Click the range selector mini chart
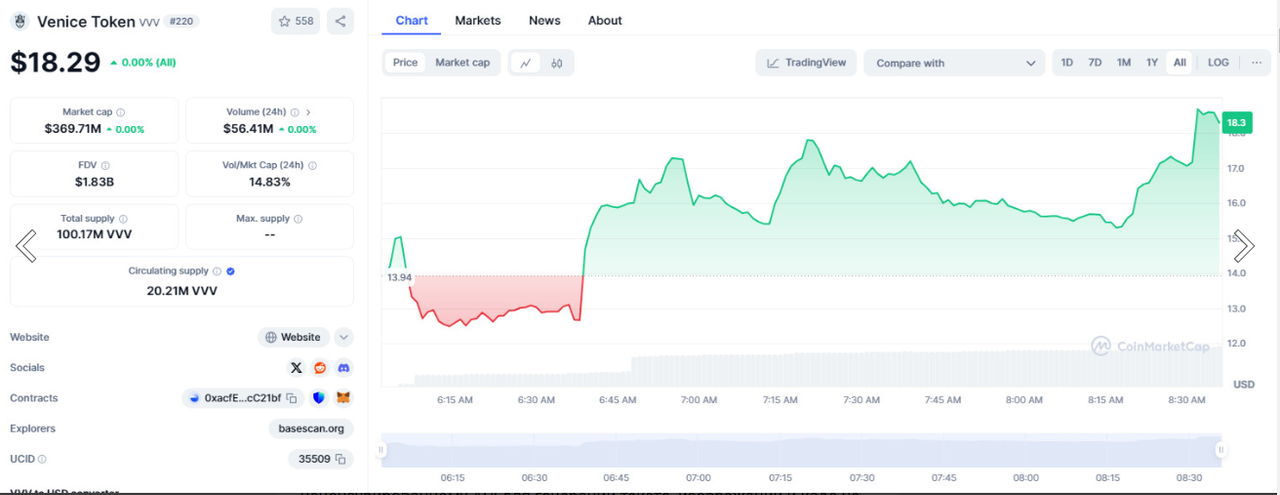This screenshot has width=1280, height=495. click(800, 450)
